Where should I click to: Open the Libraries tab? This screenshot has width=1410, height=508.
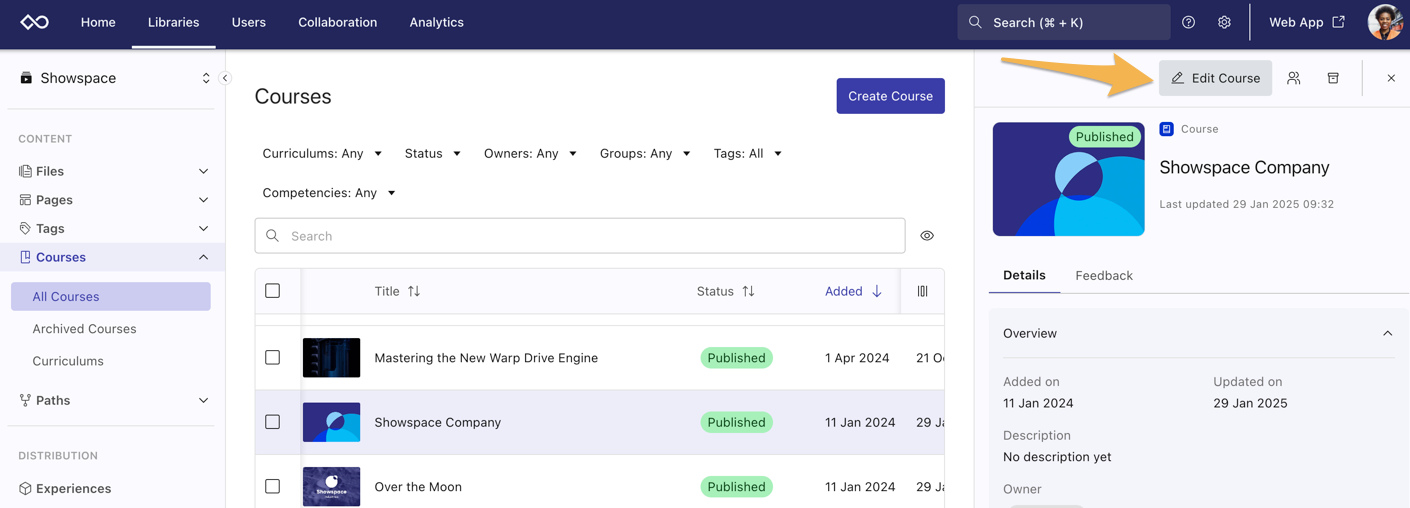click(174, 22)
